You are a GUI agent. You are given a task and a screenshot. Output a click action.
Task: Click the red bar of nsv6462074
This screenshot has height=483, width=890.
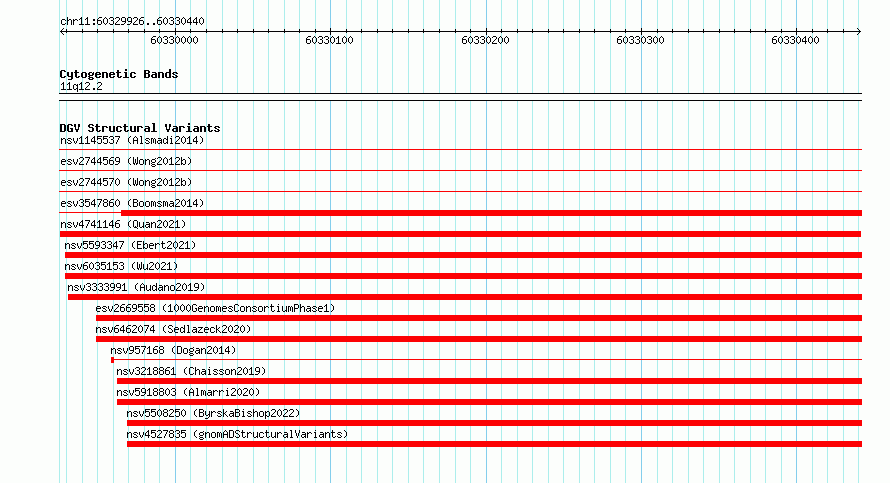(x=479, y=339)
